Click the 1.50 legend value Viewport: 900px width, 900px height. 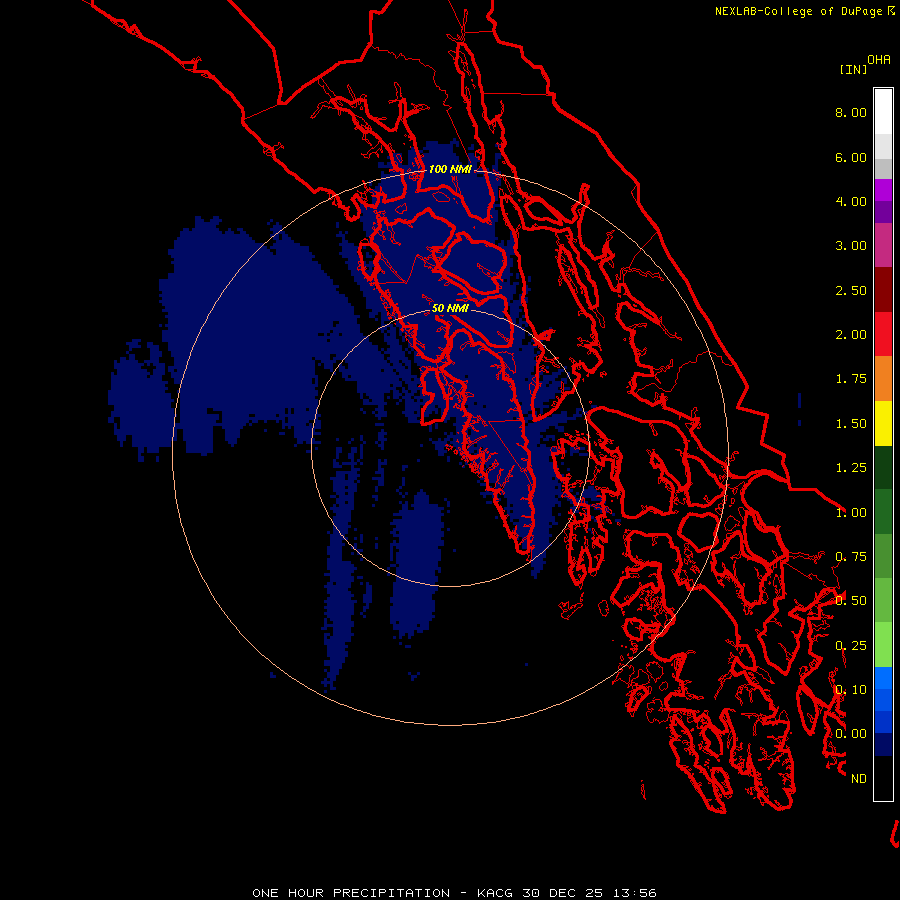click(x=851, y=424)
